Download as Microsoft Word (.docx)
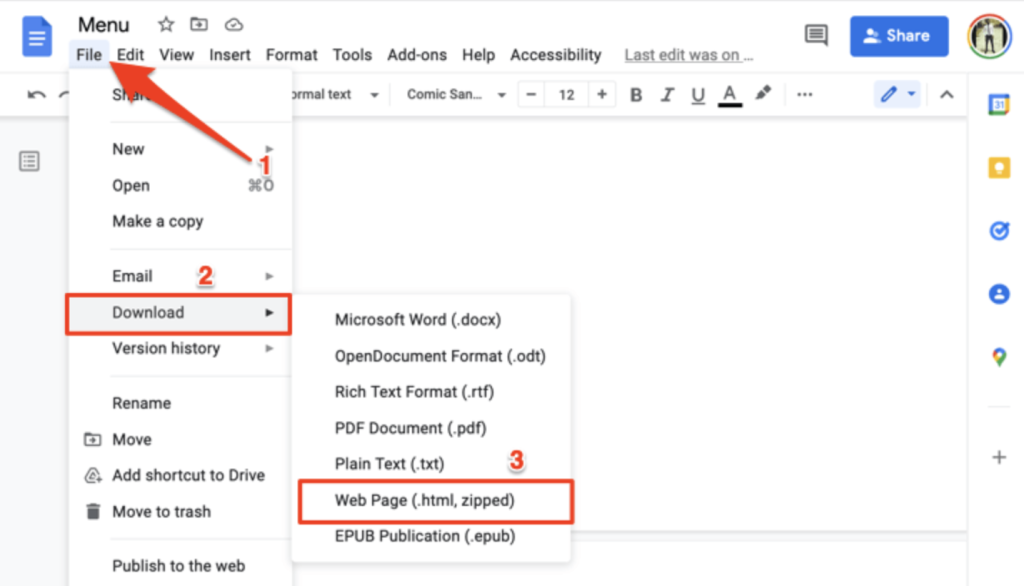The height and width of the screenshot is (586, 1024). coord(431,320)
